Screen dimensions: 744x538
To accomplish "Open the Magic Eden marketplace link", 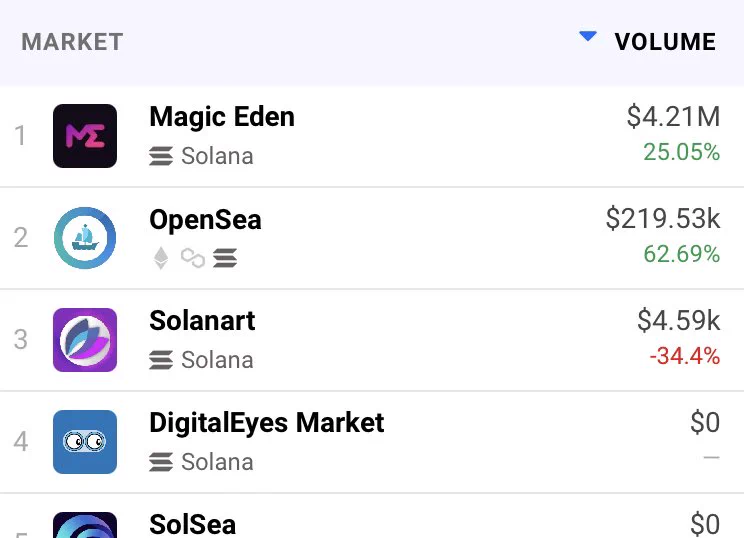I will click(222, 117).
